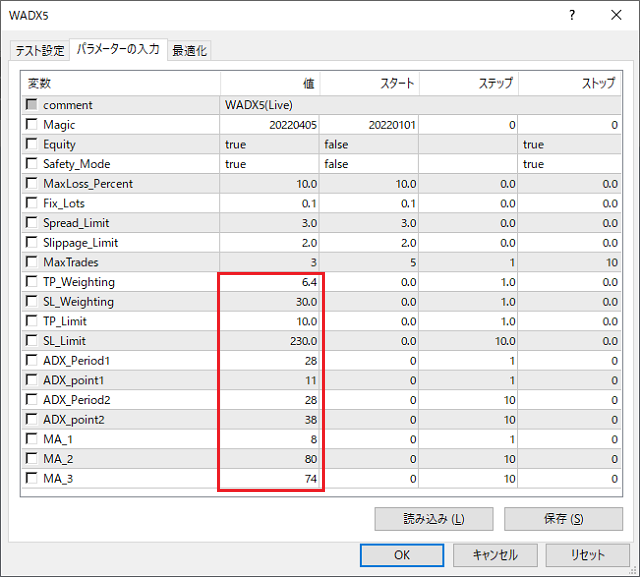Enable the Magic checkbox
Viewport: 640px width, 577px height.
[31, 124]
